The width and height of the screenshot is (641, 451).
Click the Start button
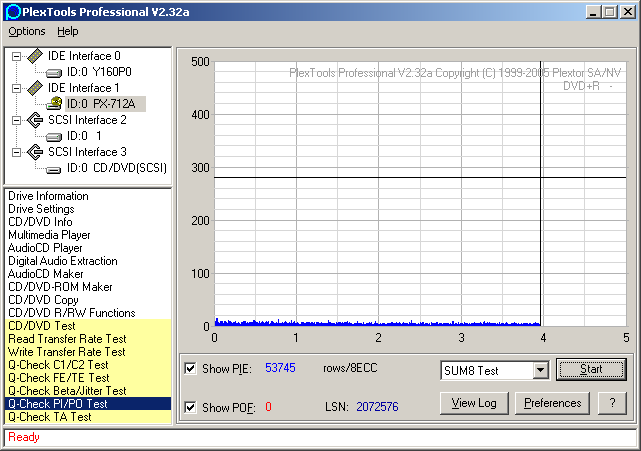[591, 370]
